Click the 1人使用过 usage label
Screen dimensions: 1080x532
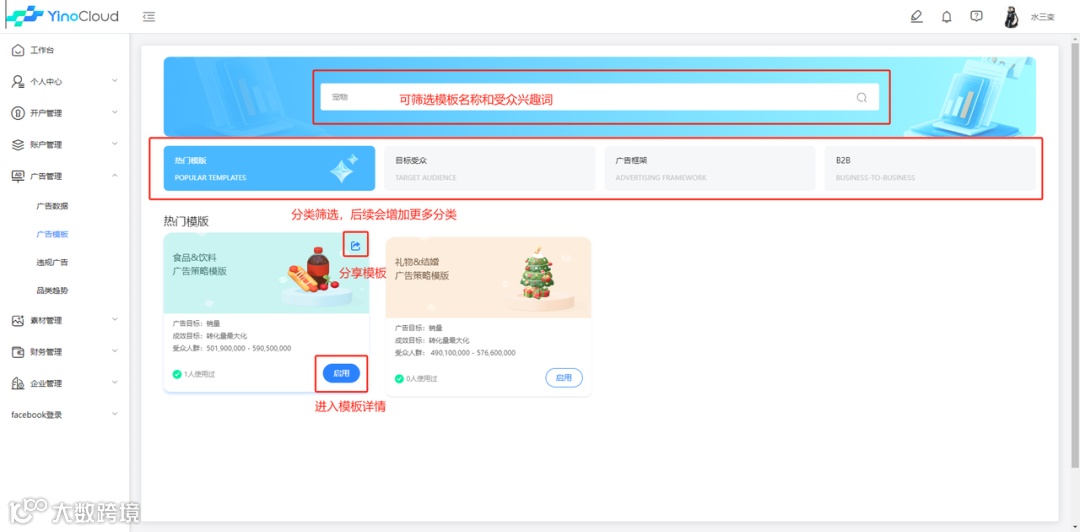pos(199,374)
